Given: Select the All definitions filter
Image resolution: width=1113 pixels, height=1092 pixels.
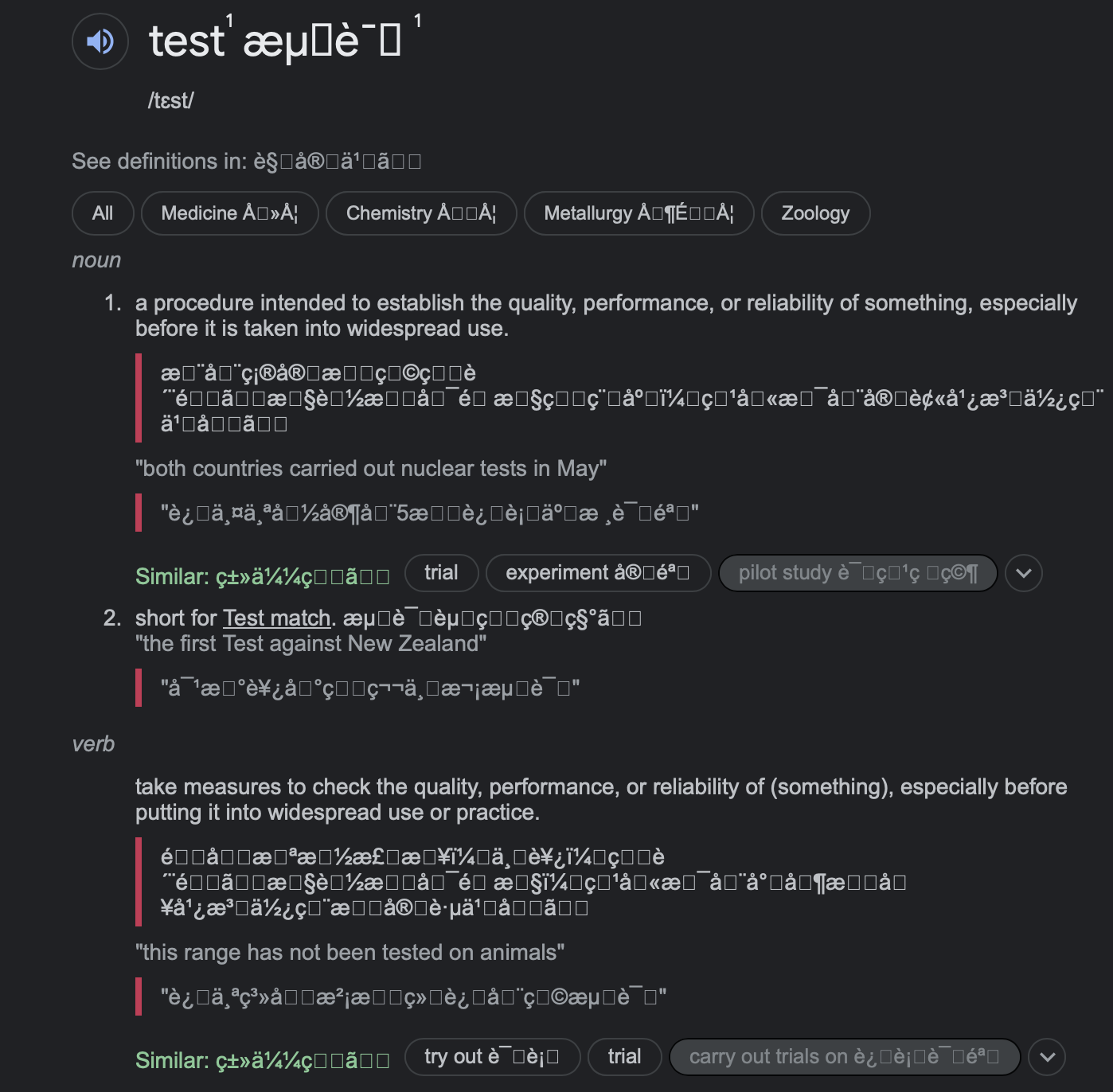Looking at the screenshot, I should 102,213.
